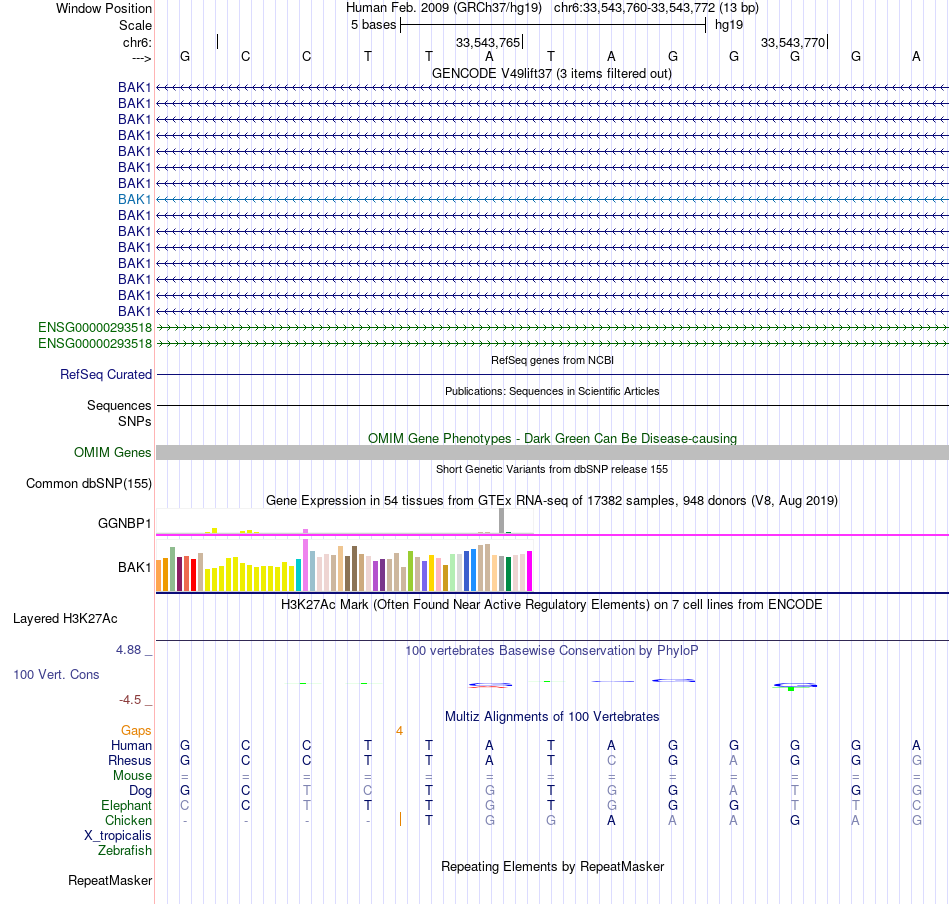
Task: Click the Chicken species row label
Action: pyautogui.click(x=128, y=820)
